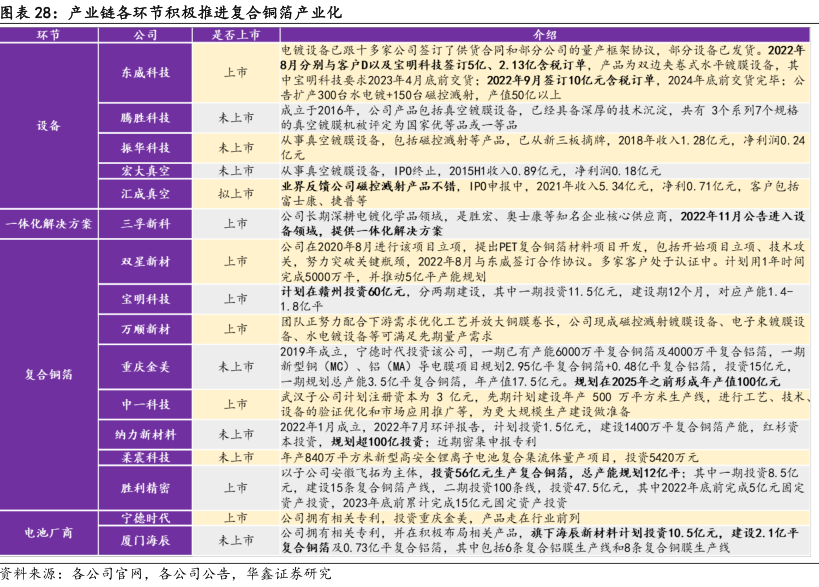Click the 重庆金美 company cell
Viewport: 819px width, 587px height.
(x=145, y=366)
